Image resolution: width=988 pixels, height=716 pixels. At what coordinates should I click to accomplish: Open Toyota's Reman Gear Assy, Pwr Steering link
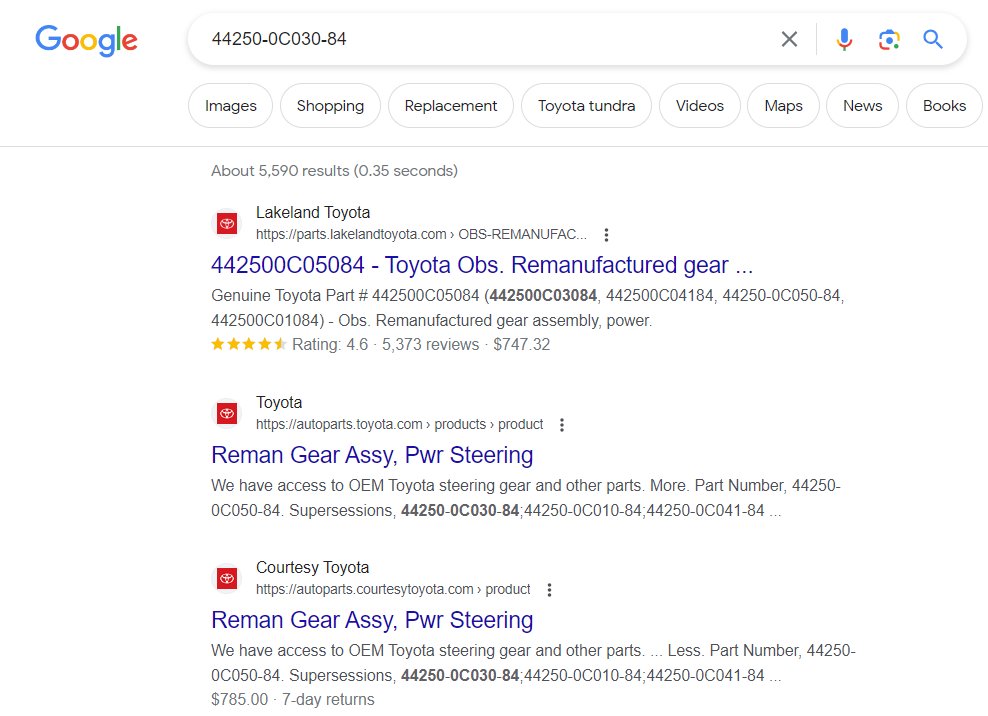point(372,455)
